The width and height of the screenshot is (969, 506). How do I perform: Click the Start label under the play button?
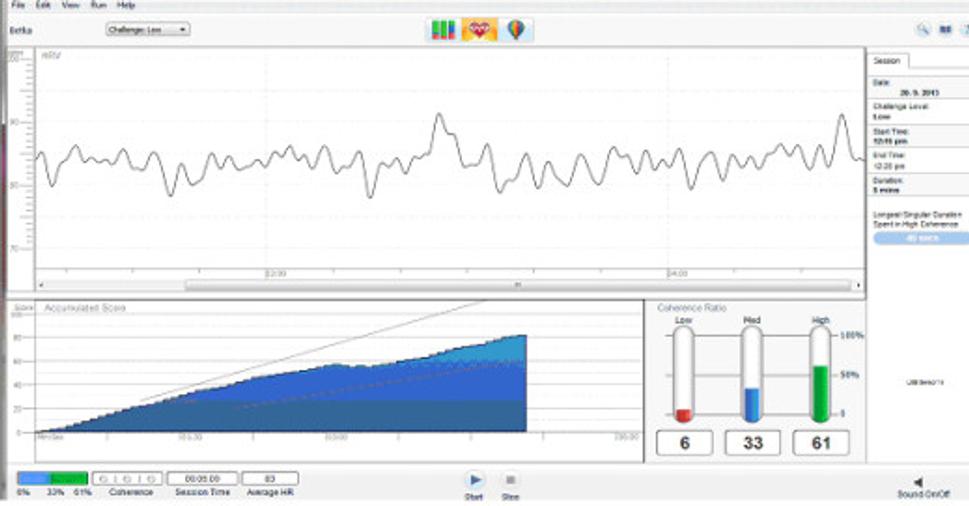(x=474, y=496)
